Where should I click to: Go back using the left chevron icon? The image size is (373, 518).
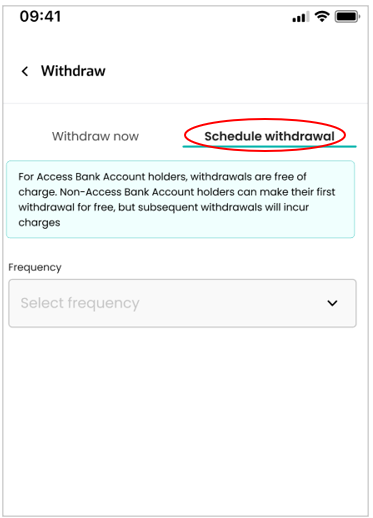[x=25, y=71]
